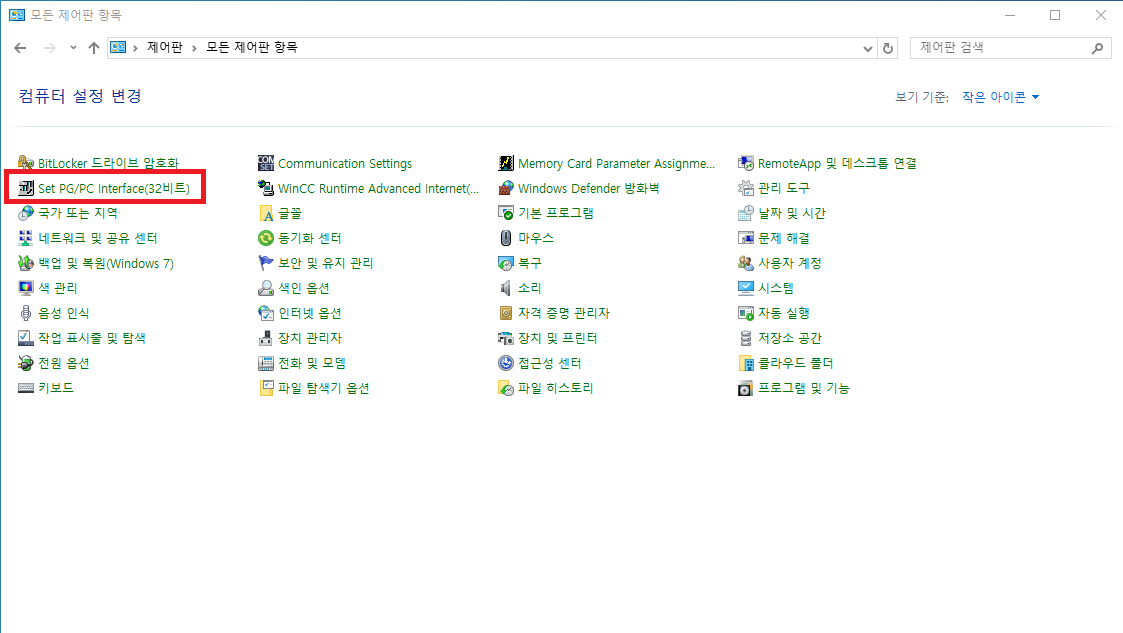
Task: Click the 문제 해결 icon
Action: pyautogui.click(x=746, y=238)
